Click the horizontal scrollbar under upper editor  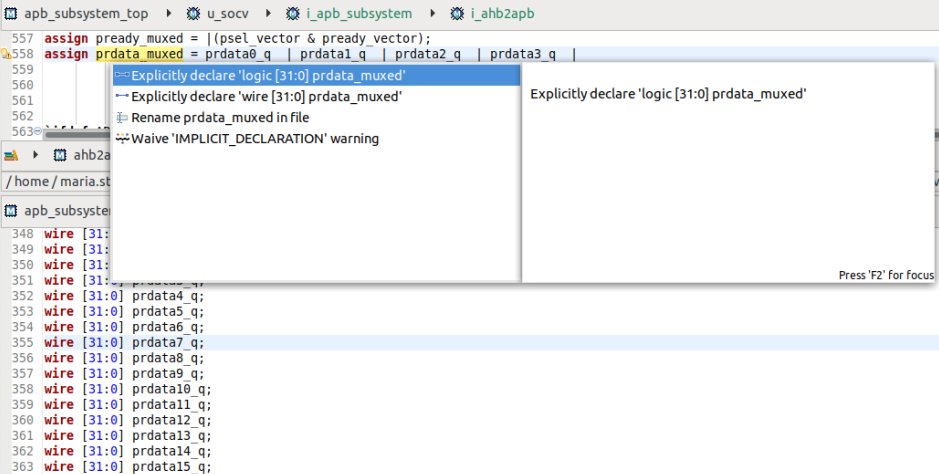tap(78, 134)
